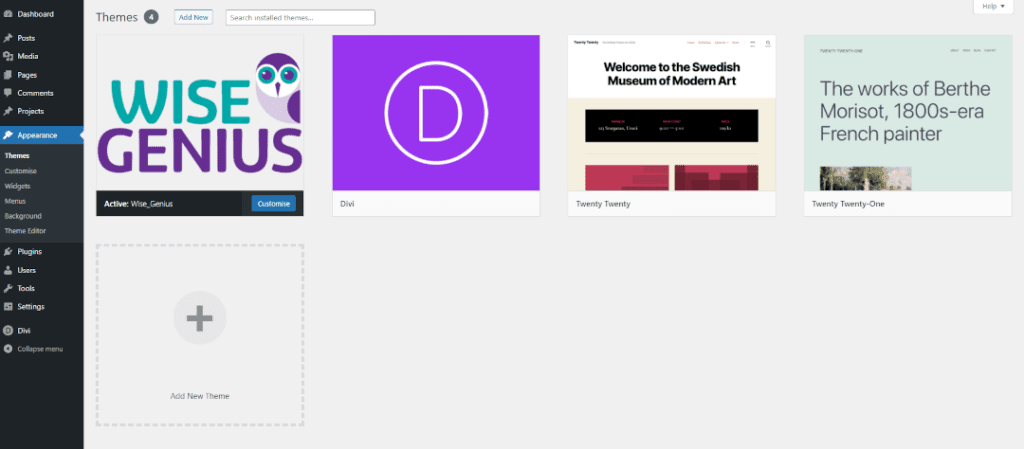Click the Pages document icon

[x=8, y=75]
